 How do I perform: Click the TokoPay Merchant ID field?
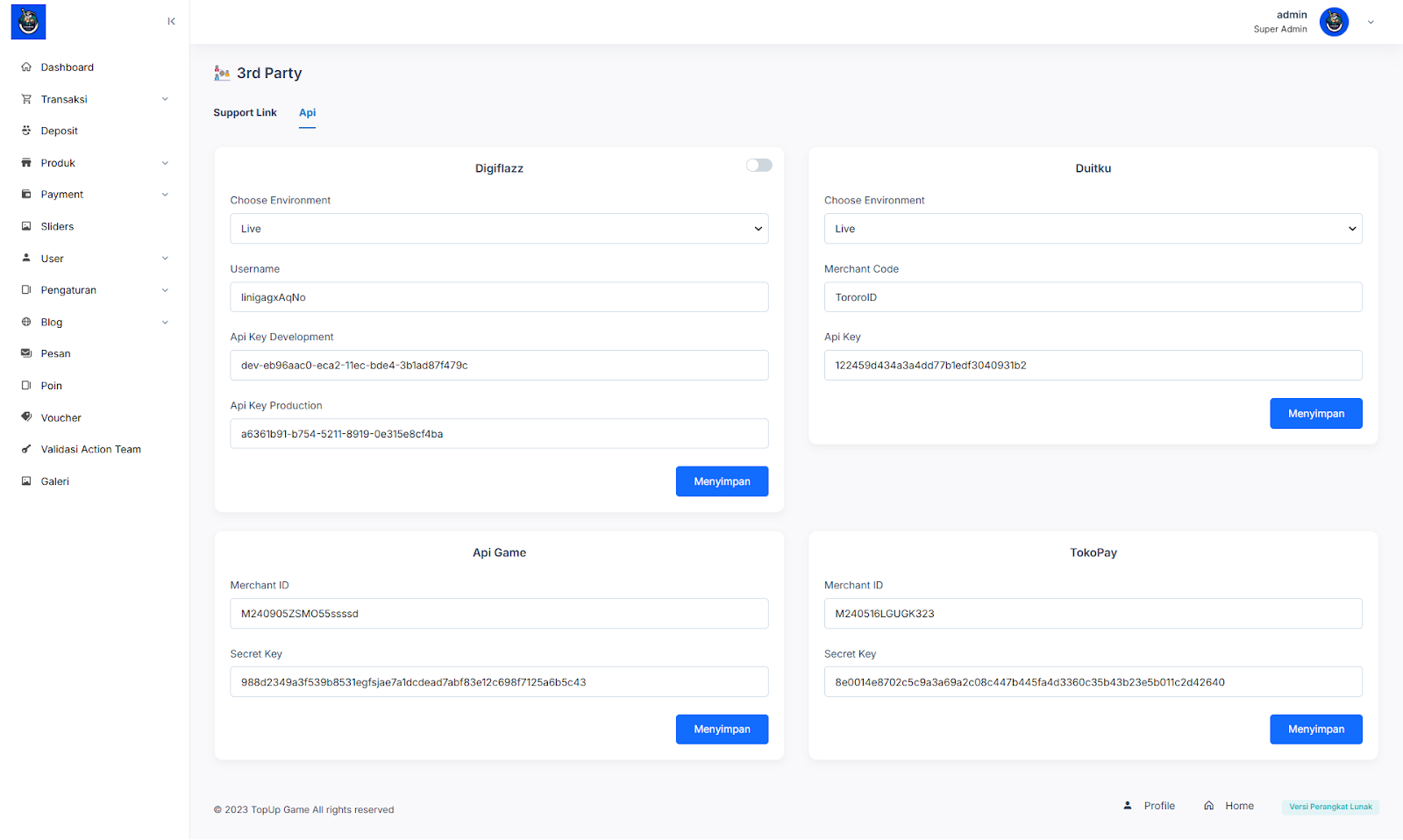point(1093,614)
